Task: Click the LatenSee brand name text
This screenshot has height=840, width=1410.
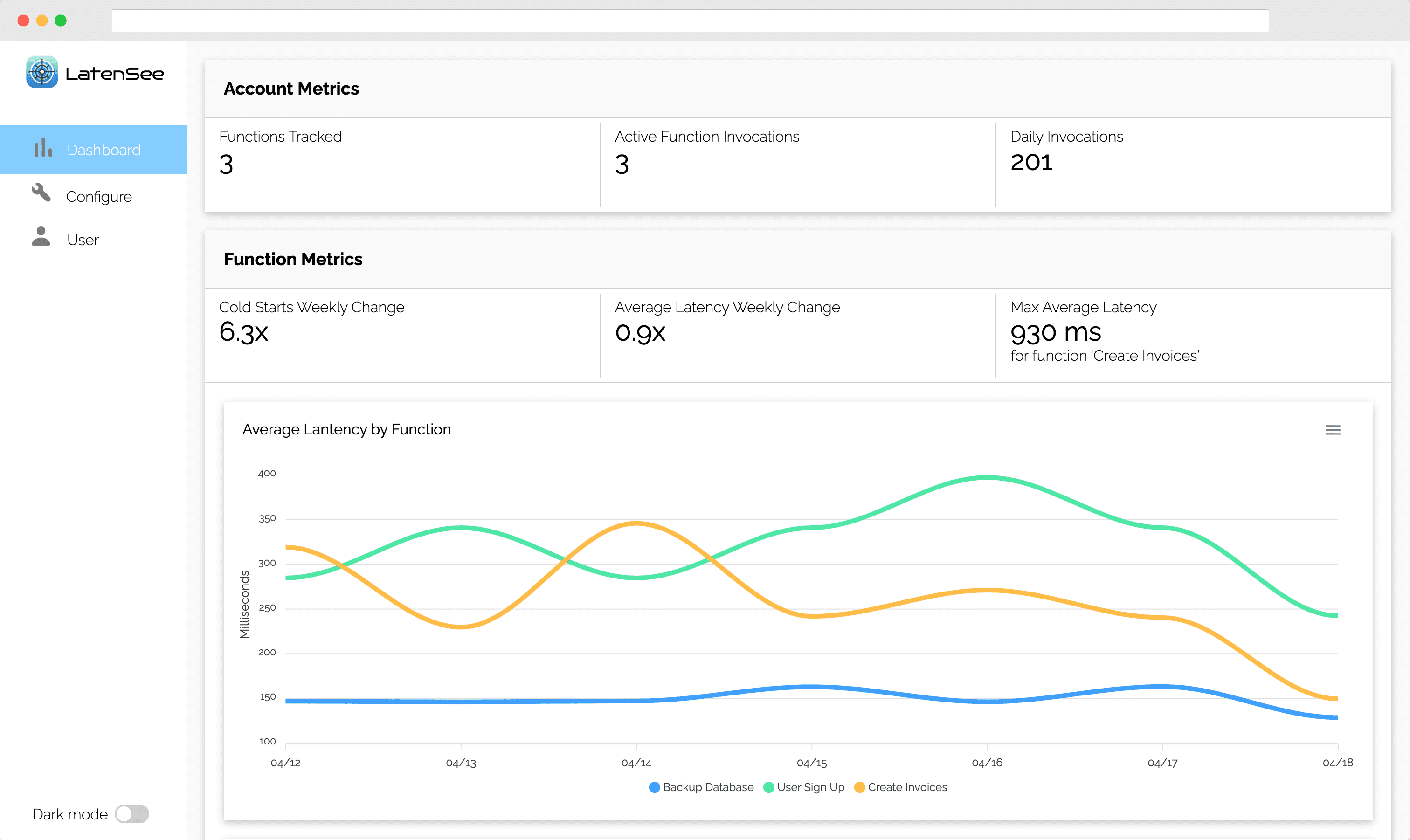Action: tap(114, 74)
